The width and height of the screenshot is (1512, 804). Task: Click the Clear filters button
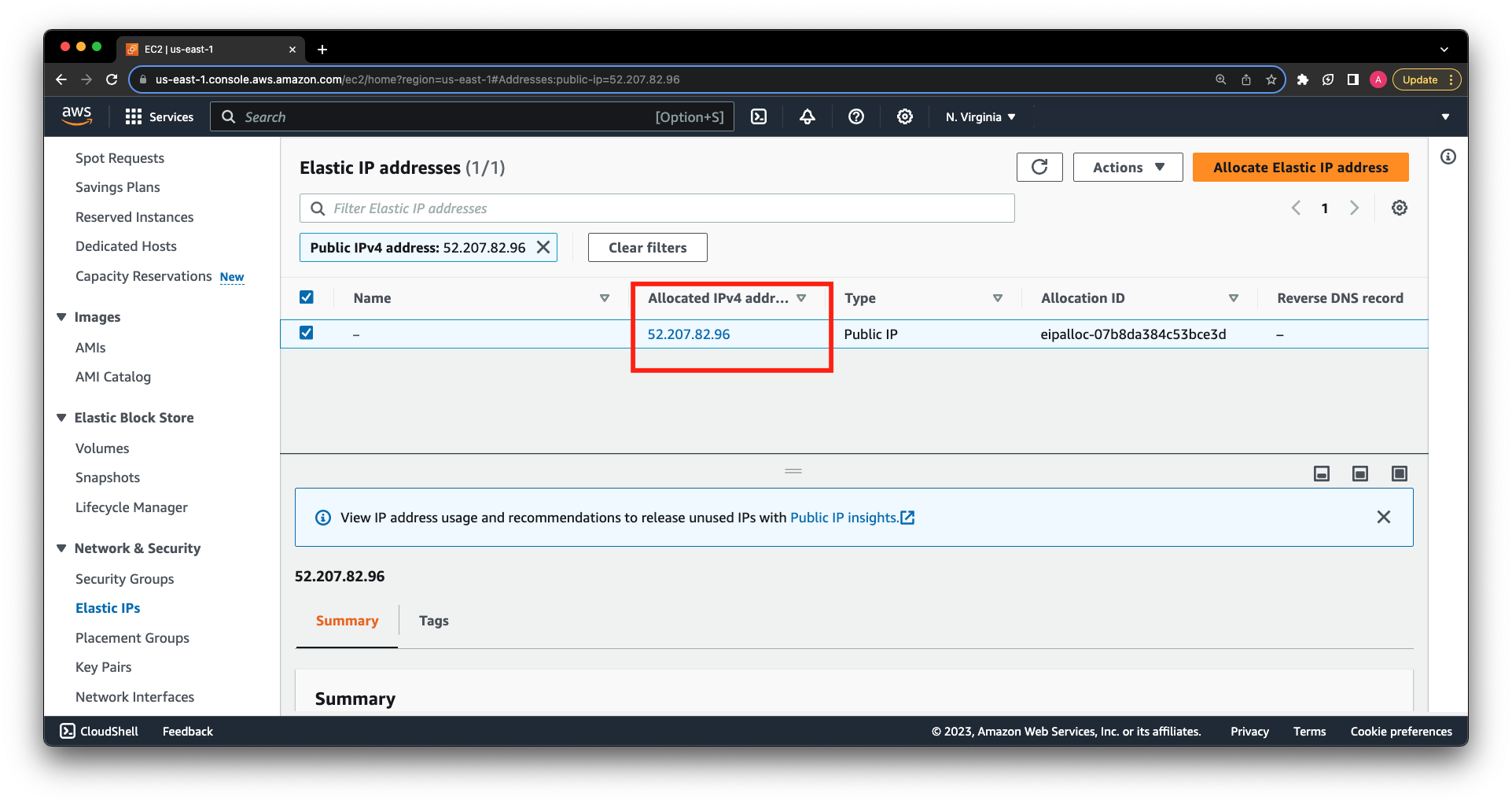(x=648, y=247)
